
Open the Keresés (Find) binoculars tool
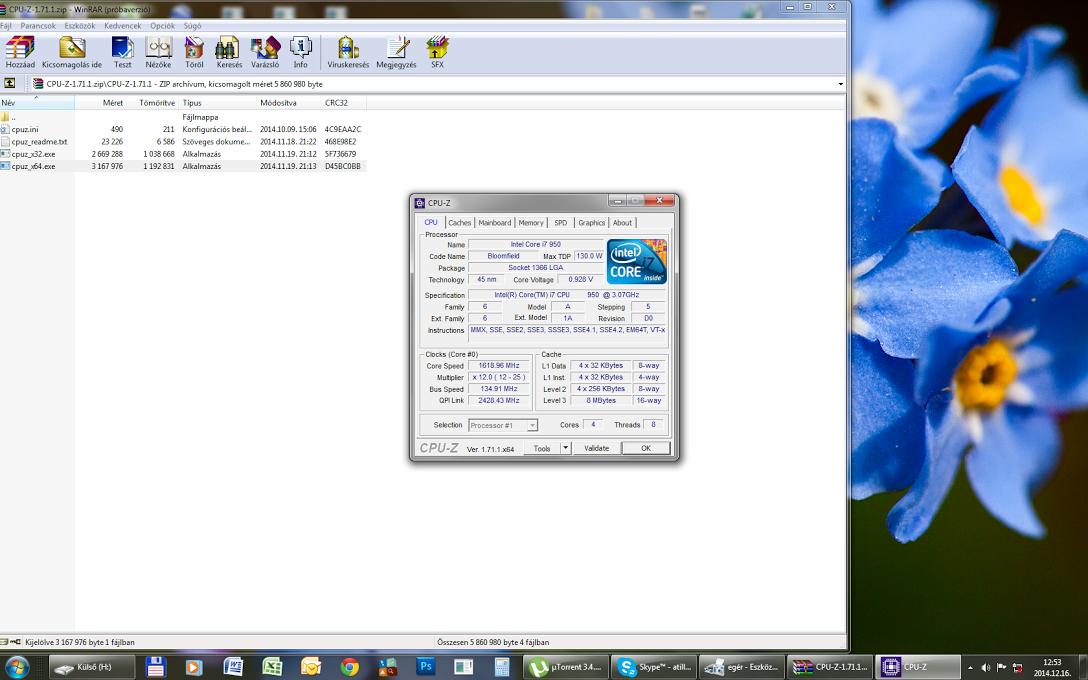point(229,53)
